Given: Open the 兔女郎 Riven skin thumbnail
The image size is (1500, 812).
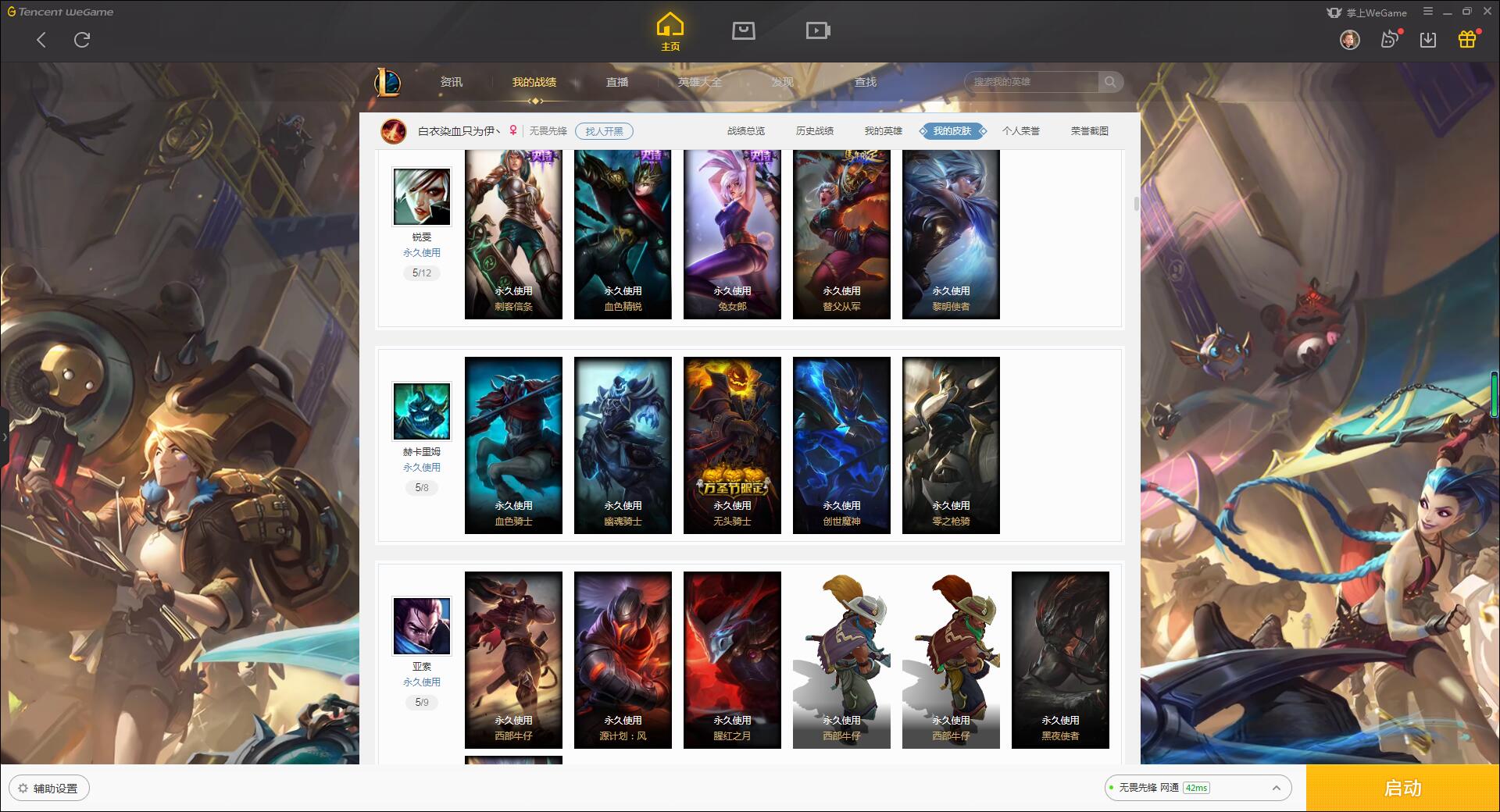Looking at the screenshot, I should pyautogui.click(x=732, y=234).
